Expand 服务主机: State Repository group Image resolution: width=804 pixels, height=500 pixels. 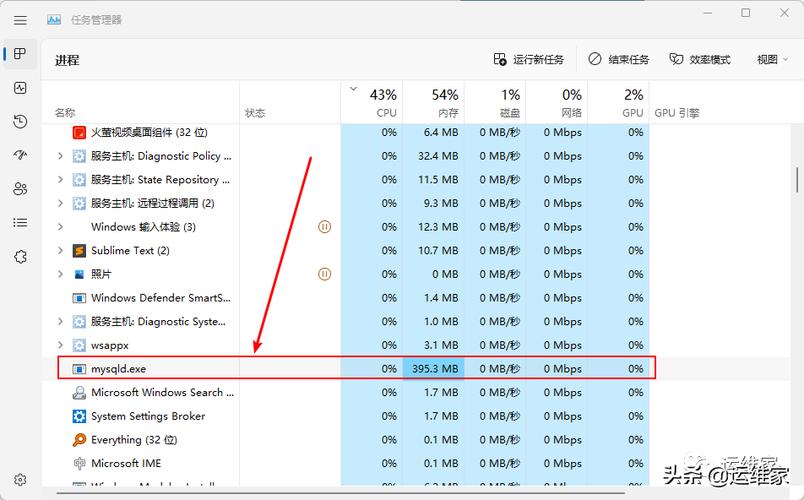tap(60, 179)
